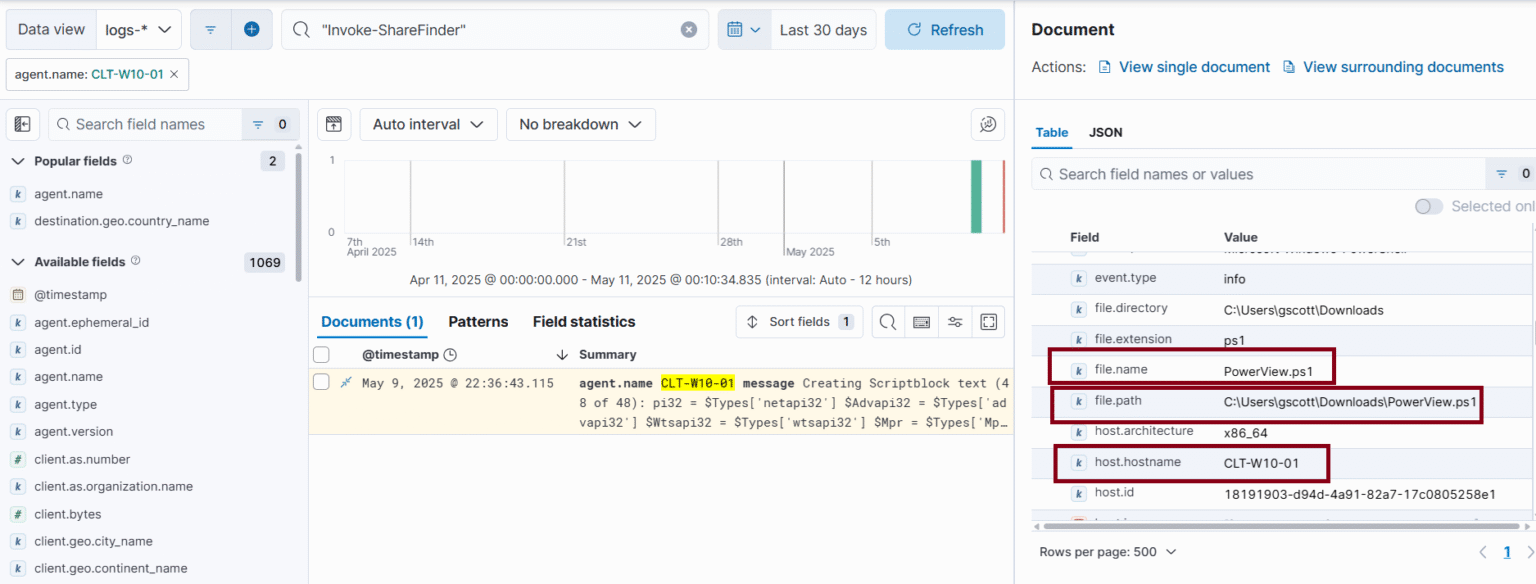Switch to the JSON tab
Viewport: 1536px width, 584px height.
click(1105, 132)
